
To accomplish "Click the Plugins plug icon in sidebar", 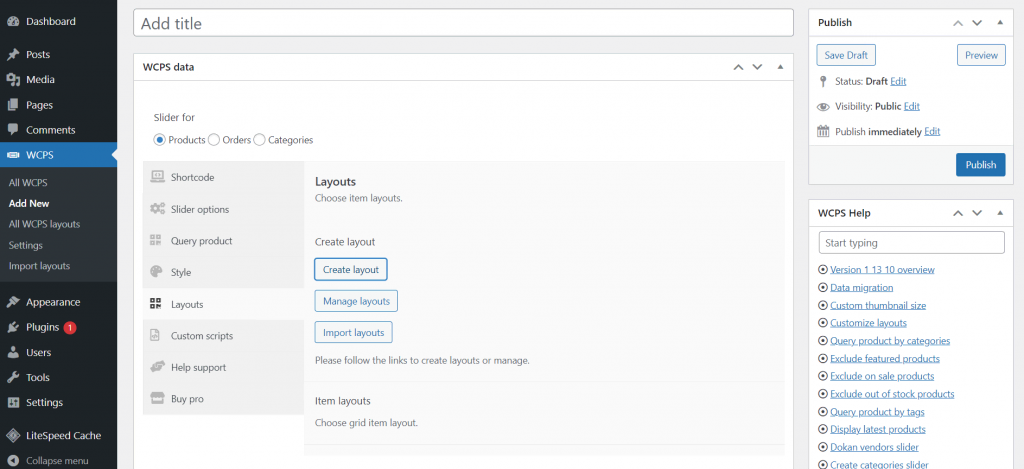I will tap(12, 327).
